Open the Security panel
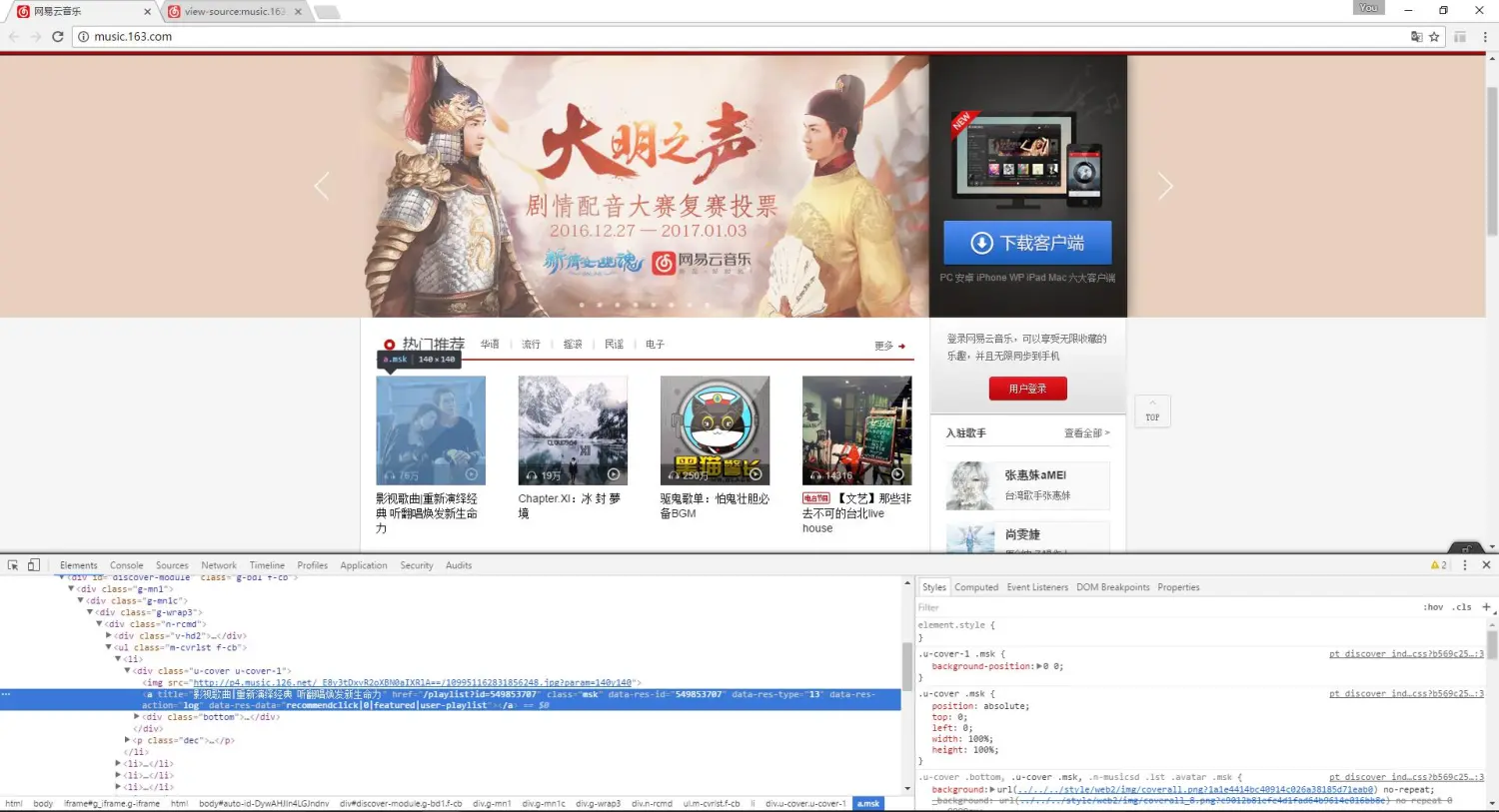Image resolution: width=1499 pixels, height=812 pixels. [417, 565]
